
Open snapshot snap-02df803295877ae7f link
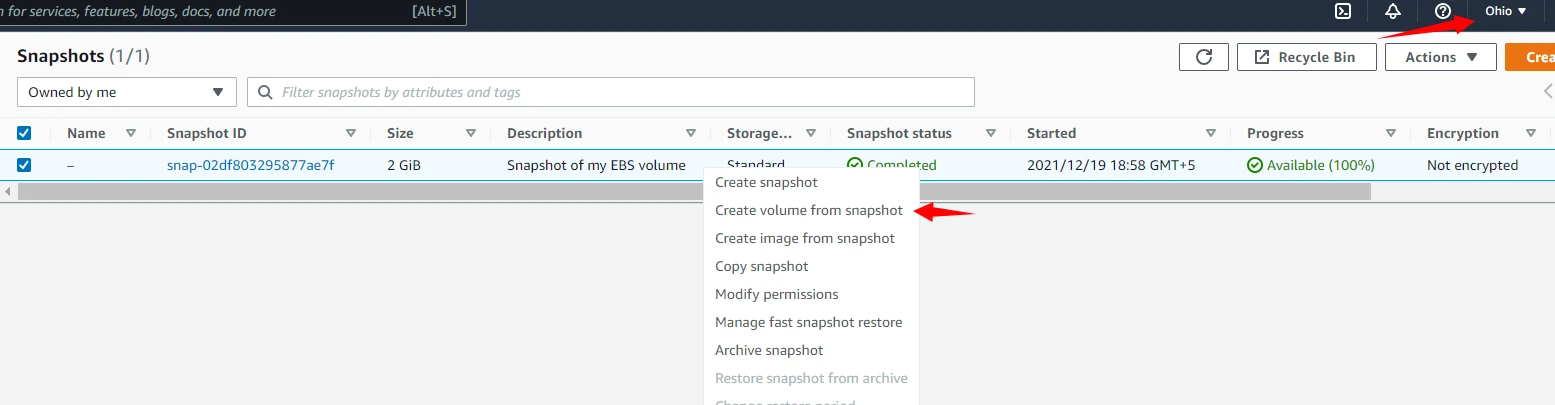click(250, 165)
